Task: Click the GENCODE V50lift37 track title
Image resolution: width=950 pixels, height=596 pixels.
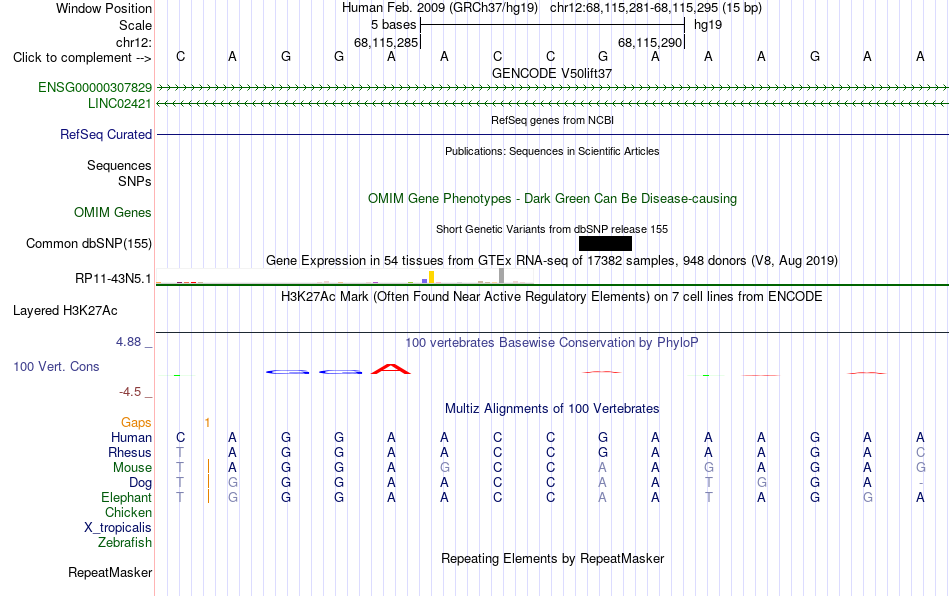Action: click(x=552, y=73)
